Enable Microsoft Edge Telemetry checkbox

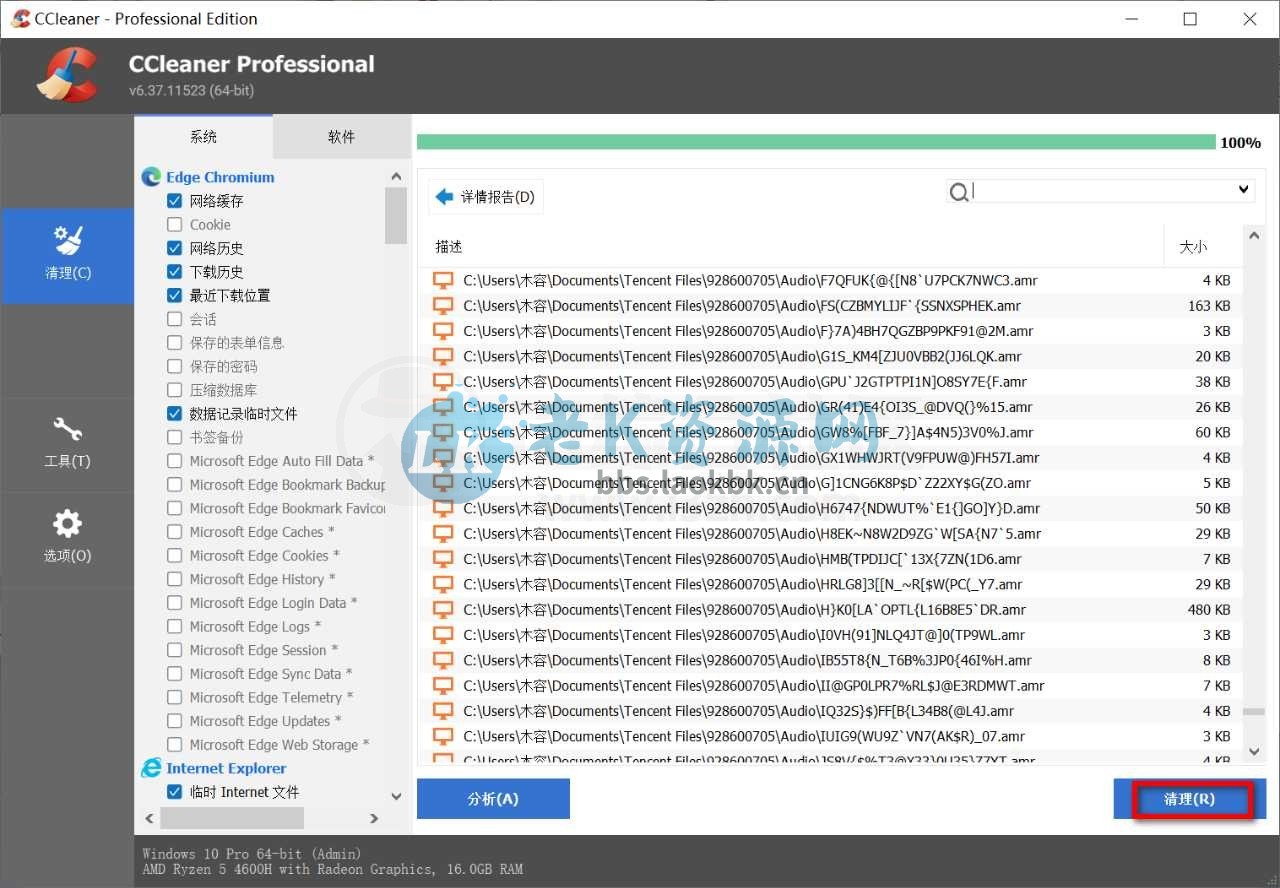[x=175, y=698]
